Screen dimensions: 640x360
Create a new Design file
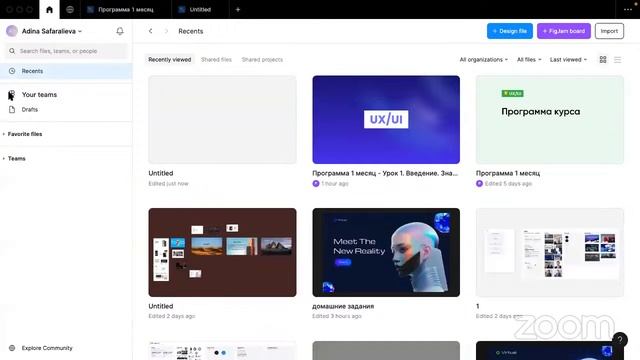click(x=510, y=31)
